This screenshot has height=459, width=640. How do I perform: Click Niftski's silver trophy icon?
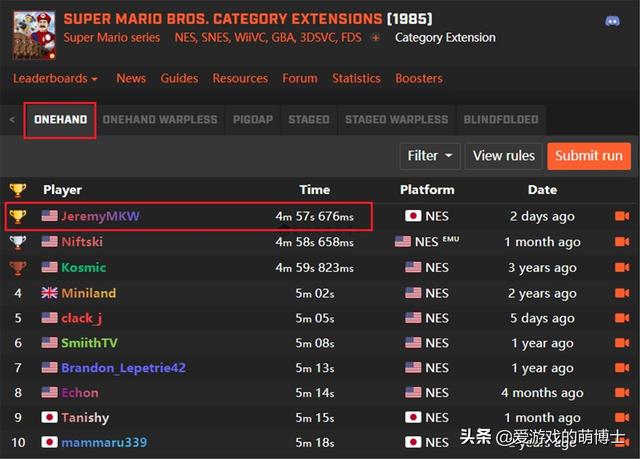tap(18, 242)
